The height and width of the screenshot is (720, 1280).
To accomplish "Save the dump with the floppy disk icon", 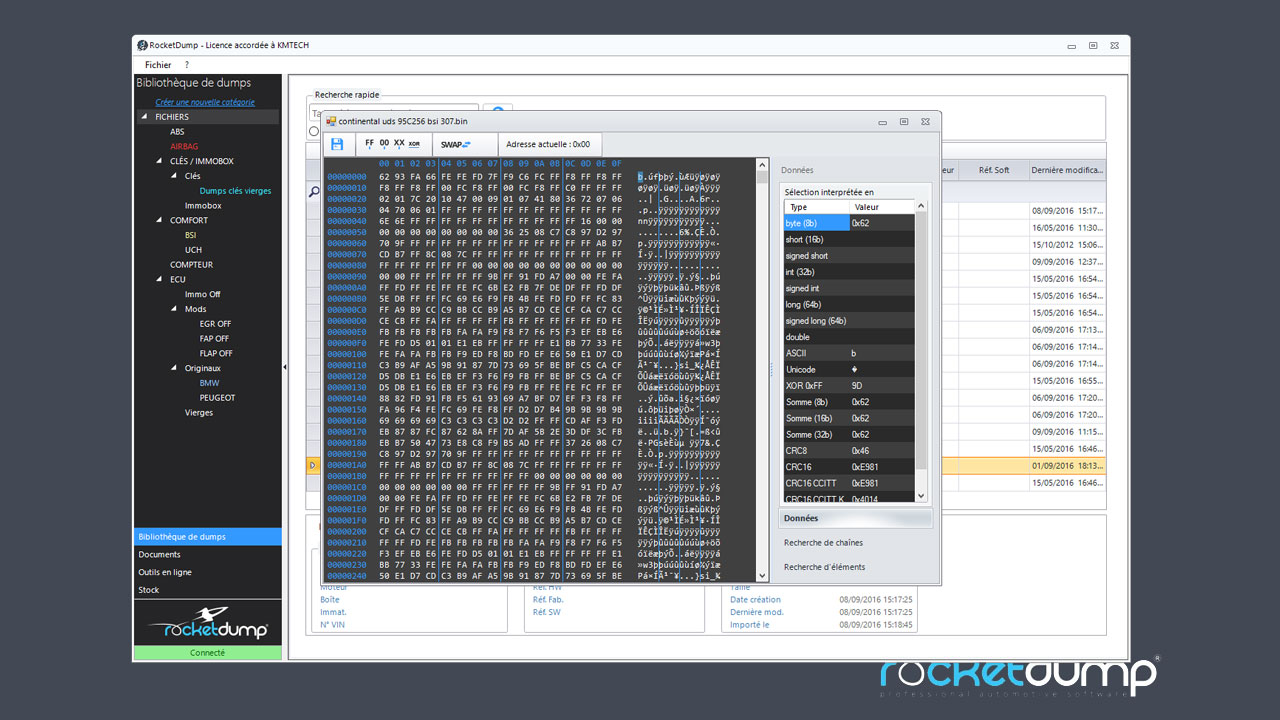I will click(337, 144).
